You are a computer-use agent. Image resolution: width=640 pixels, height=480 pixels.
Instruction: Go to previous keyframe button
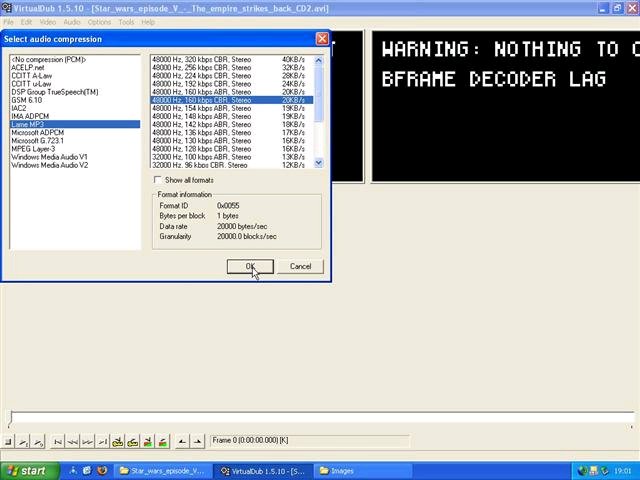(118, 442)
